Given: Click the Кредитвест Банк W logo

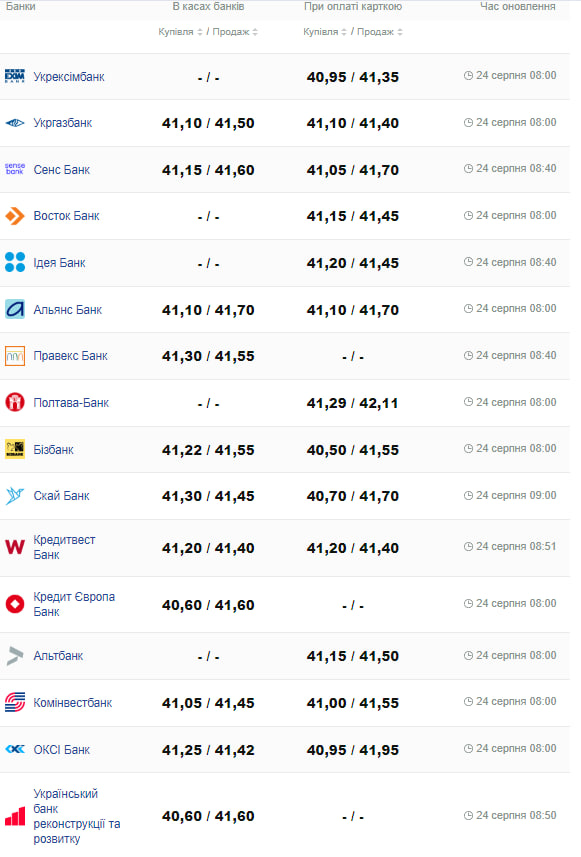Looking at the screenshot, I should (x=15, y=547).
